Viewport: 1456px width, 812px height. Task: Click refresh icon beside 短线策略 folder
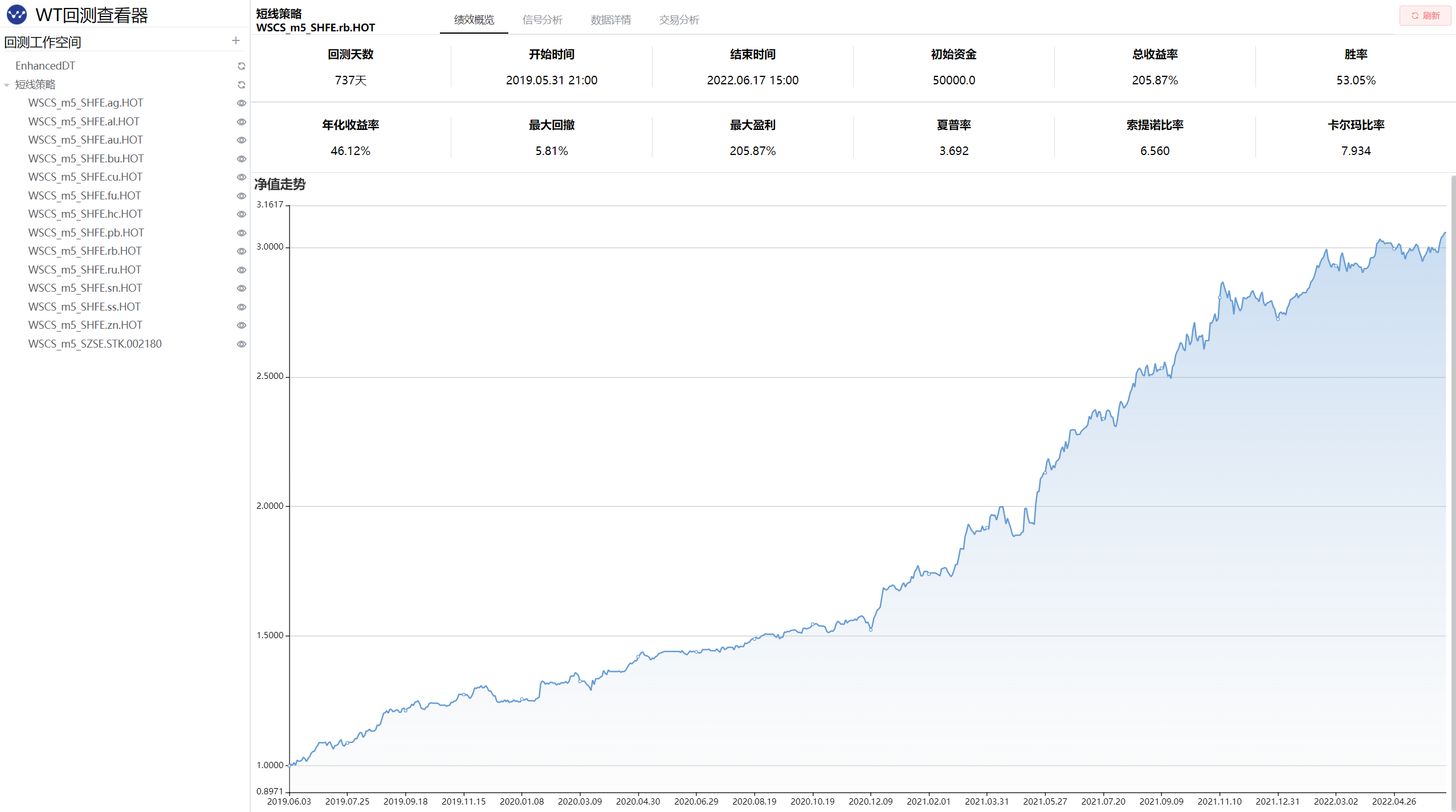click(x=242, y=85)
